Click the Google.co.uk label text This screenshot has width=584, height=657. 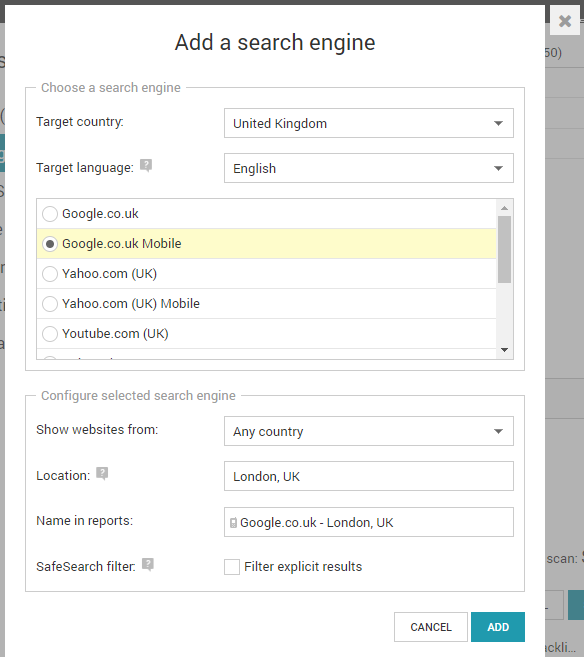pos(100,214)
